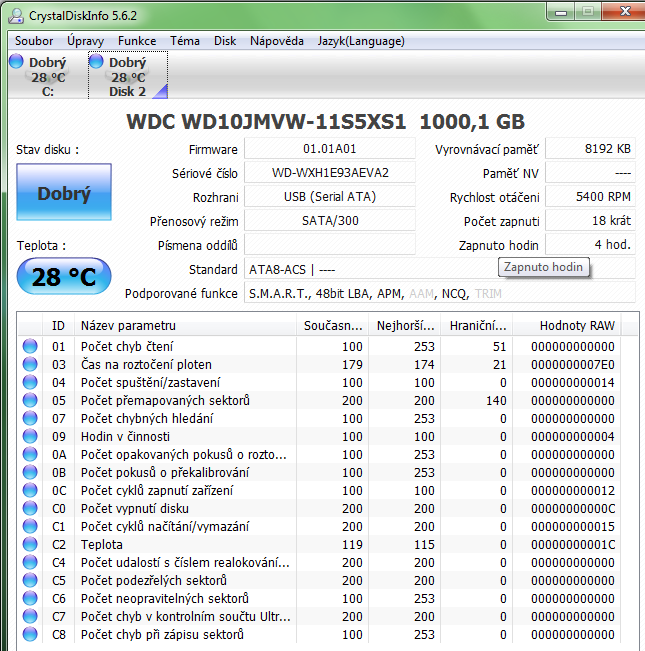The image size is (645, 651).
Task: Click the Nejhorší... column header
Action: (x=405, y=326)
